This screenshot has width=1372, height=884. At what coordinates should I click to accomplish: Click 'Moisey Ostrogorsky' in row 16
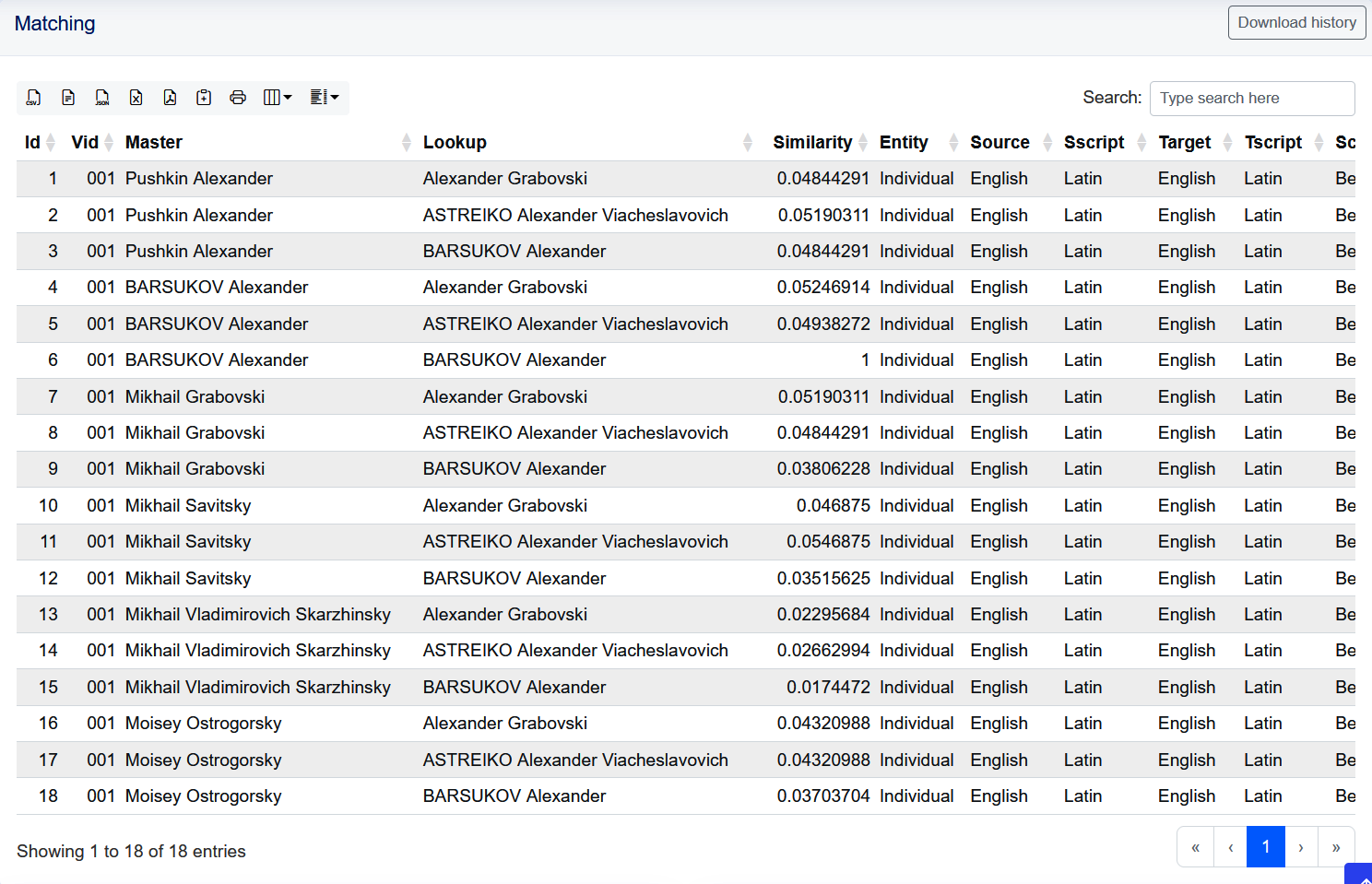(x=204, y=724)
